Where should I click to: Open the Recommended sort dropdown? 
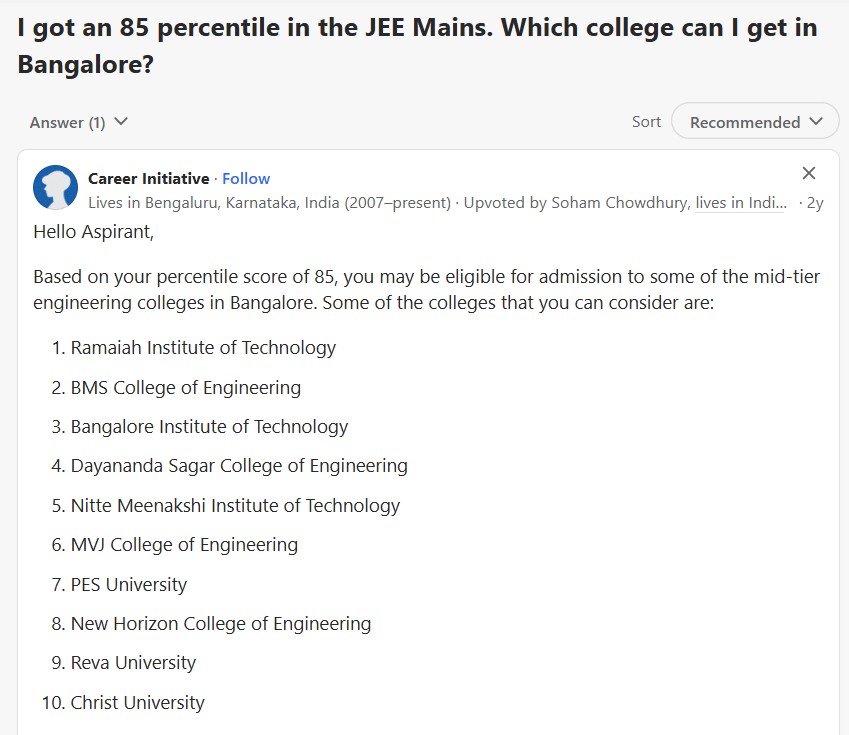click(x=754, y=121)
